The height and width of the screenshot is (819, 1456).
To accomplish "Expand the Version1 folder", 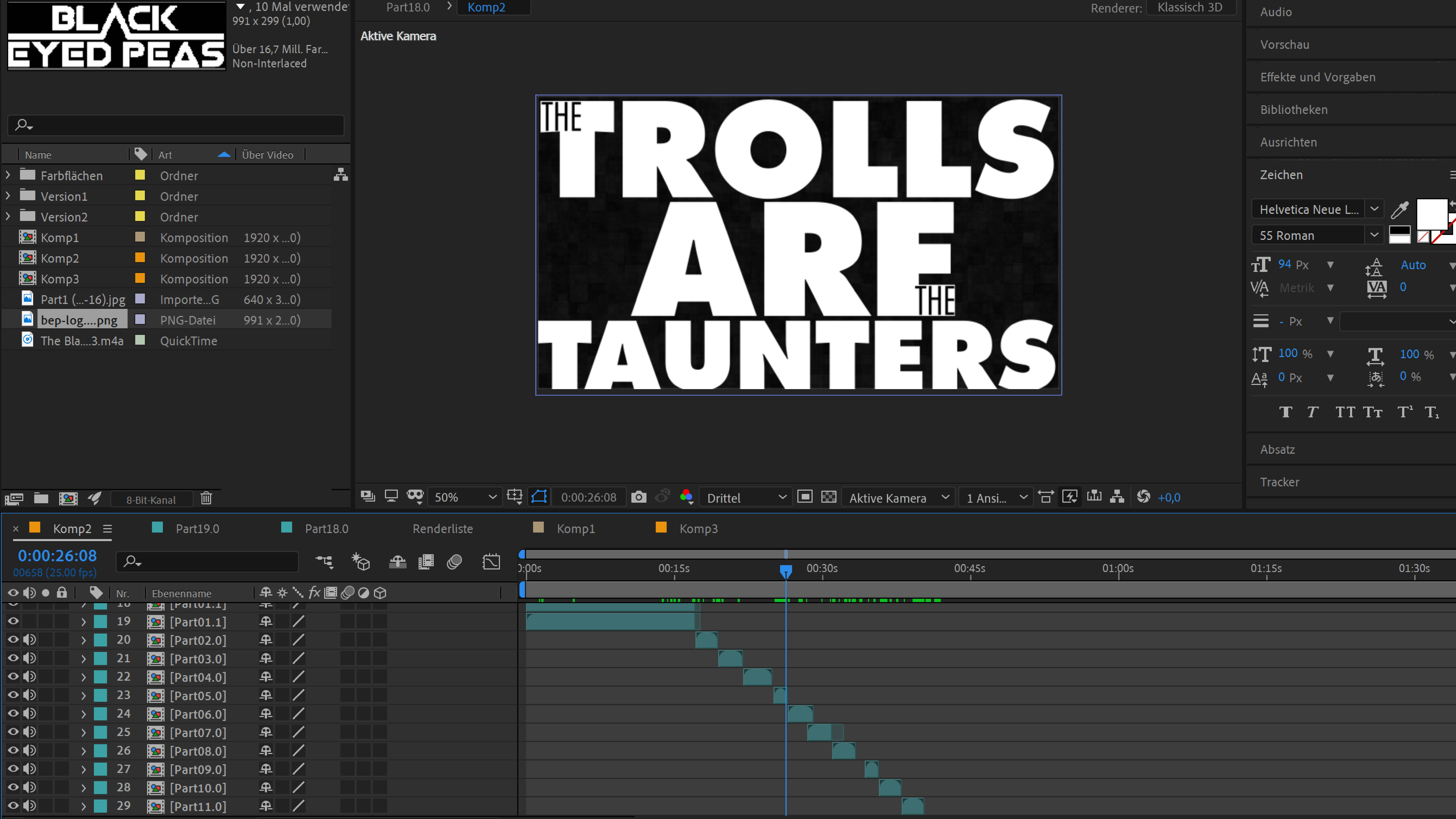I will pyautogui.click(x=8, y=196).
